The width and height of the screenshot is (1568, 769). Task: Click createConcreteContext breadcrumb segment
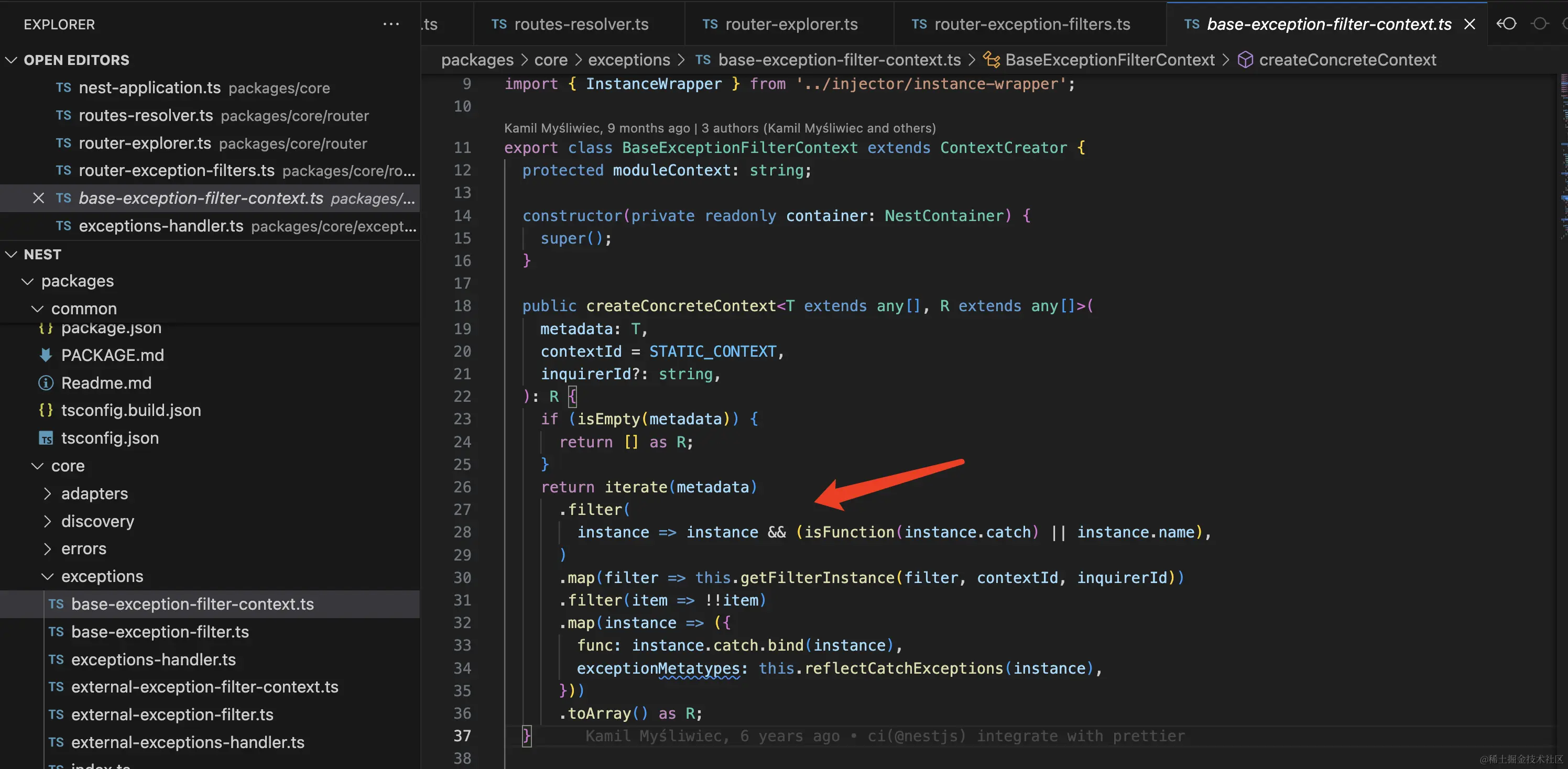coord(1347,60)
